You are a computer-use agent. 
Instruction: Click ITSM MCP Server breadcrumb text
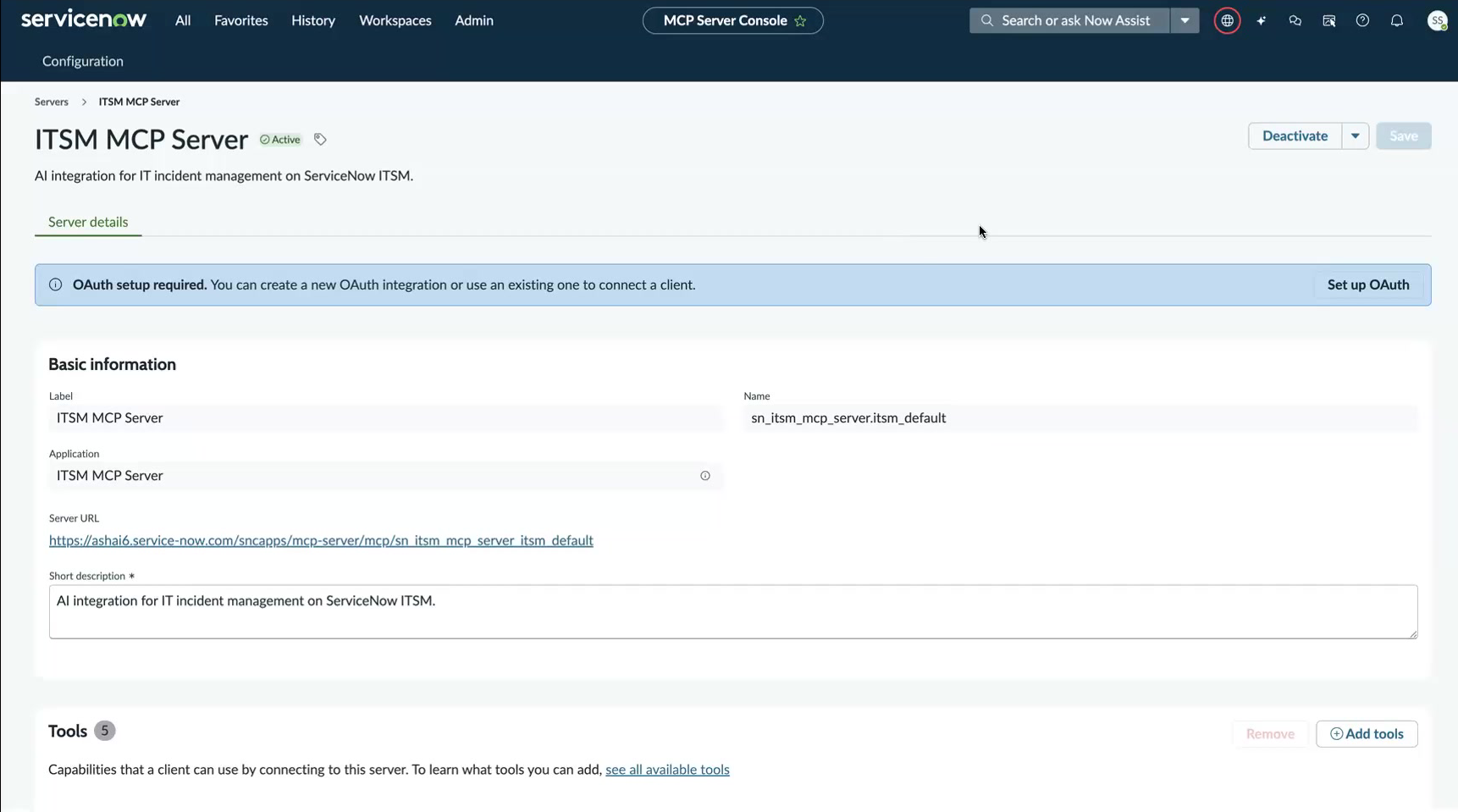point(139,102)
